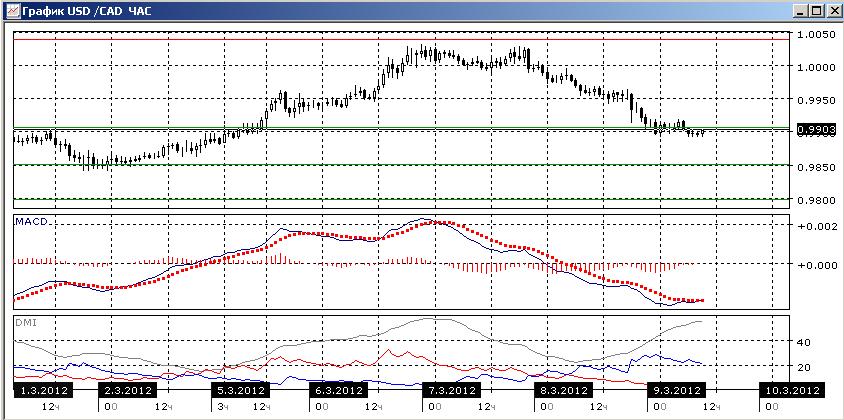
Task: Maximize the USD/CAD chart window
Action: tap(816, 11)
